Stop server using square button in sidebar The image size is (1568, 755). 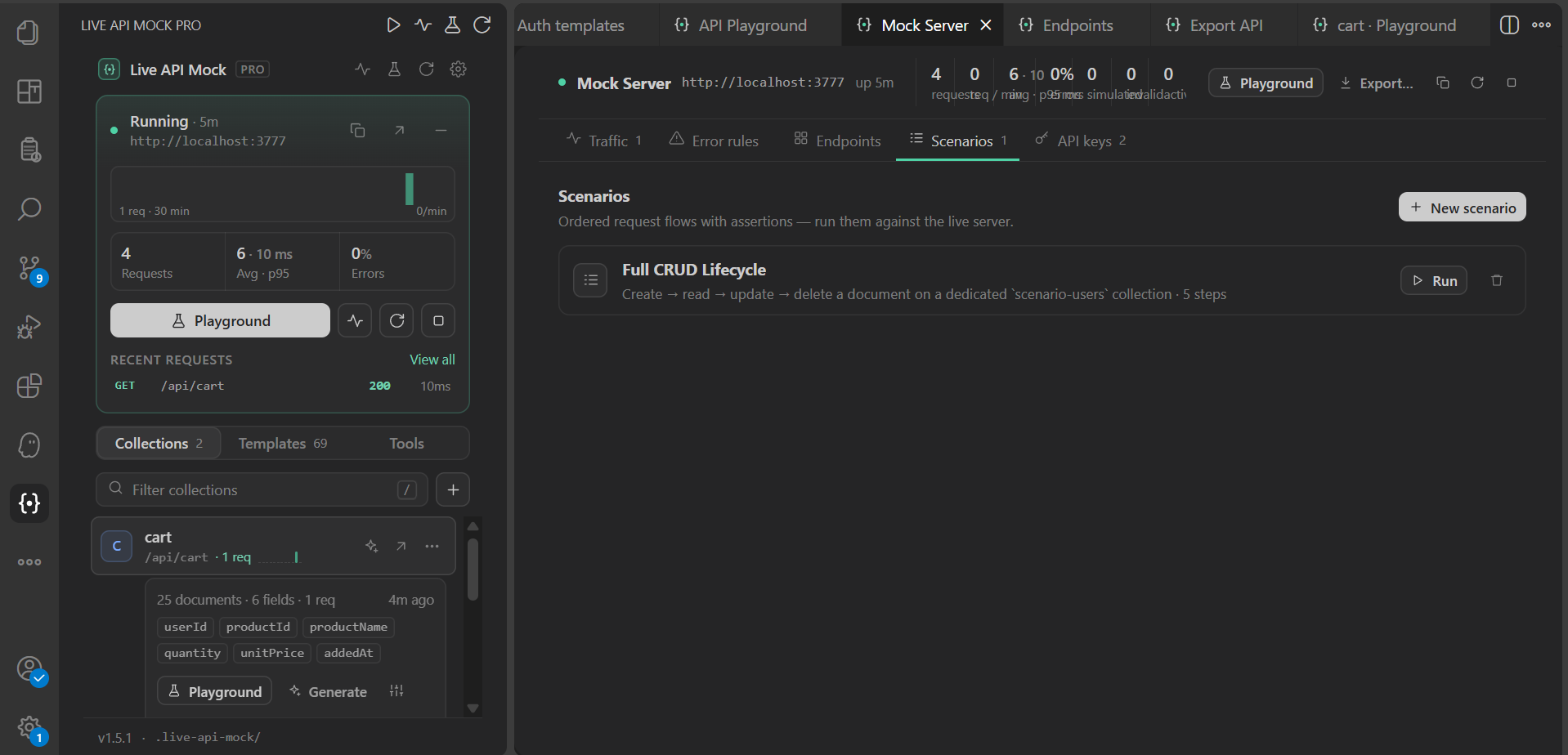pyautogui.click(x=438, y=320)
